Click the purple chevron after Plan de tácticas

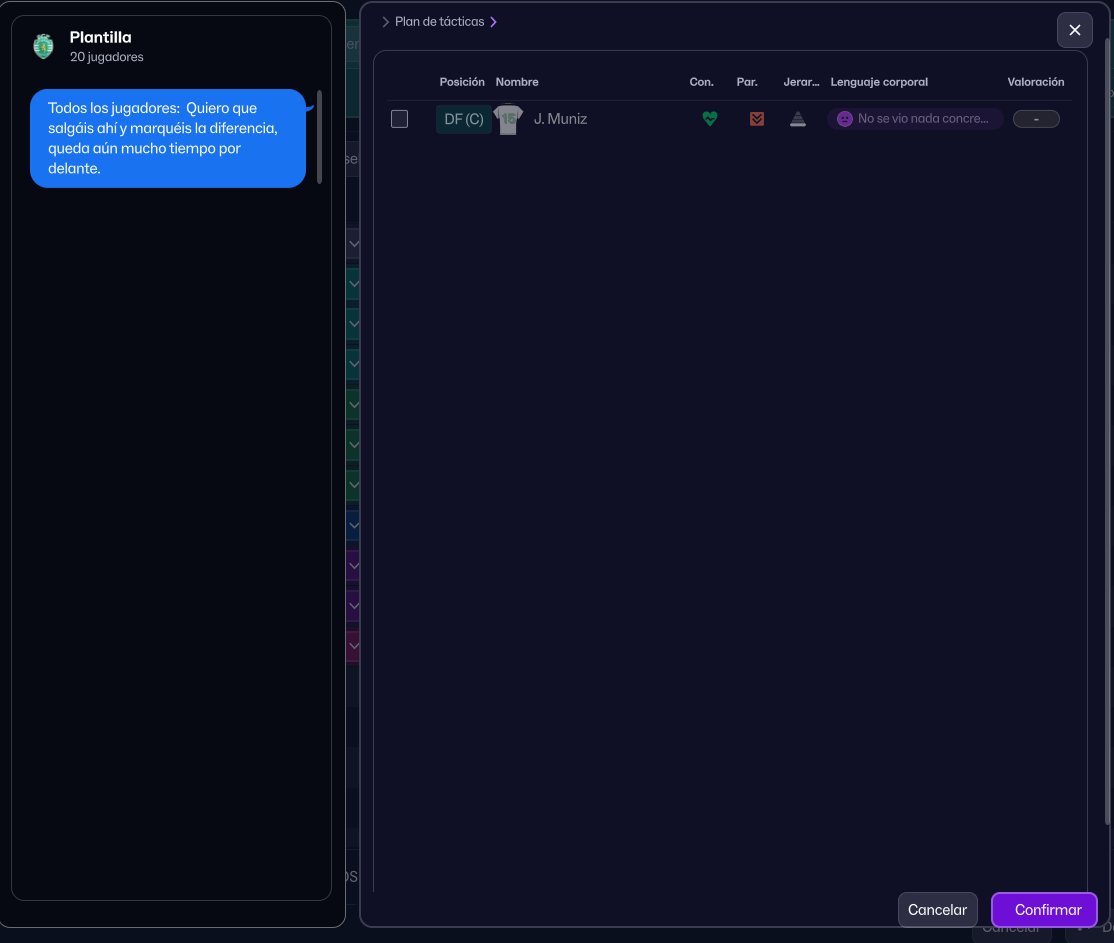[493, 22]
